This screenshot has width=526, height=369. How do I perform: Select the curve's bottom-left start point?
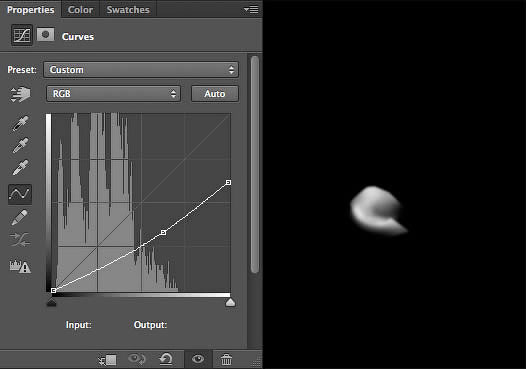(53, 290)
